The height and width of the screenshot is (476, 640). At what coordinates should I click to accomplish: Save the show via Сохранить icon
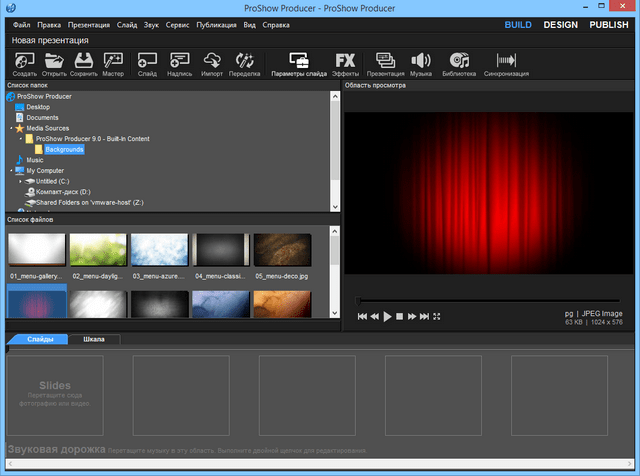point(83,62)
